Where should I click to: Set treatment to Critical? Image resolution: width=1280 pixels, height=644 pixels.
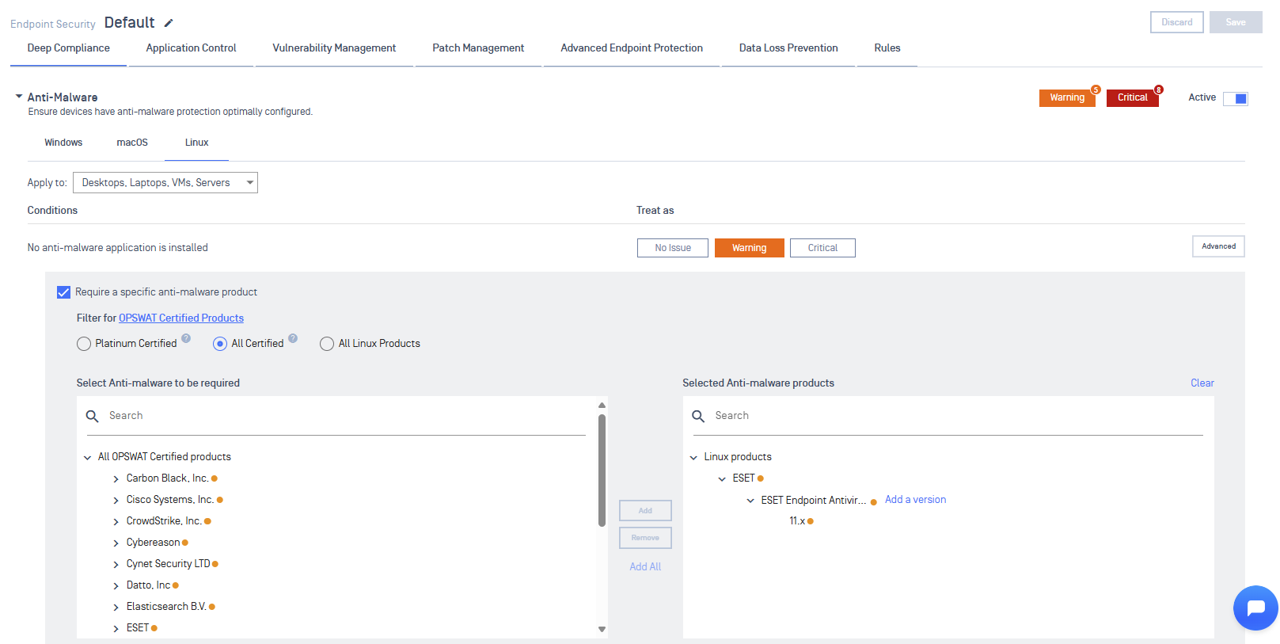(x=823, y=248)
